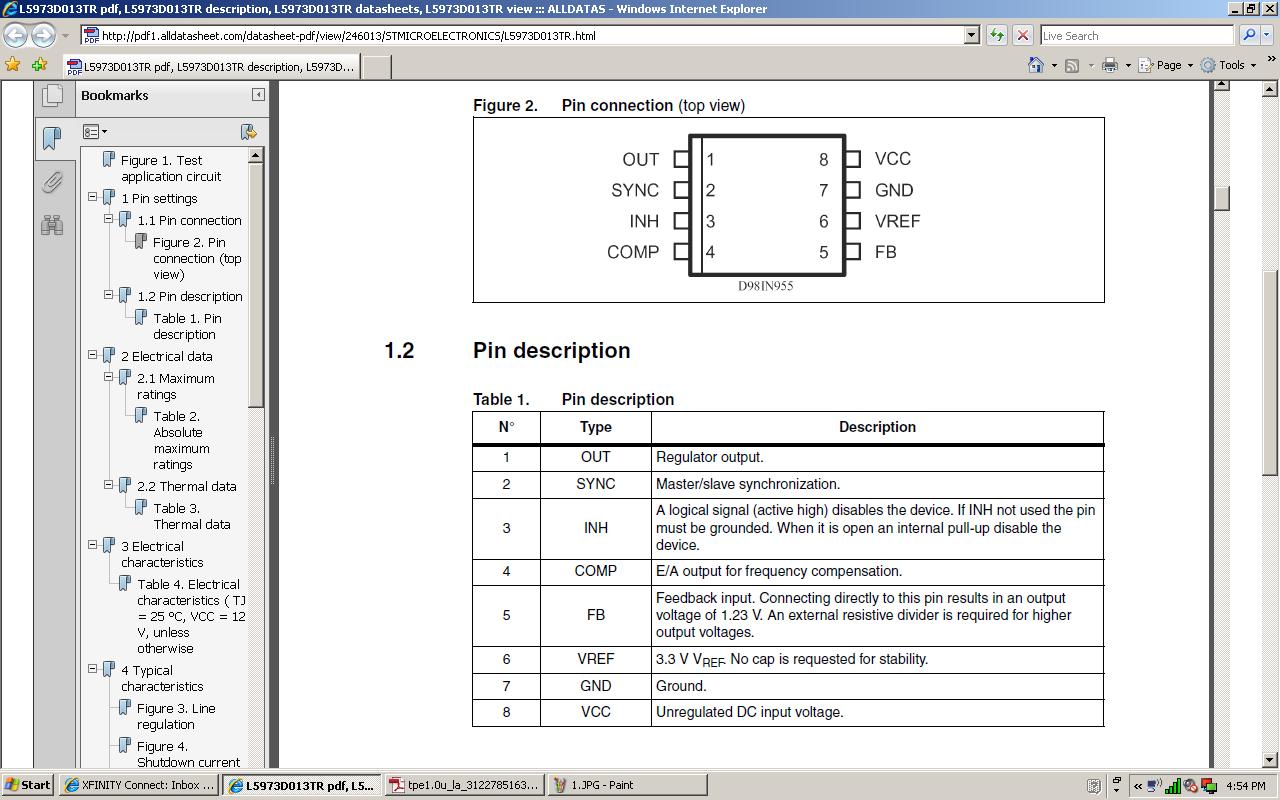The width and height of the screenshot is (1280, 800).
Task: Open the address bar URL history dropdown
Action: click(x=970, y=35)
